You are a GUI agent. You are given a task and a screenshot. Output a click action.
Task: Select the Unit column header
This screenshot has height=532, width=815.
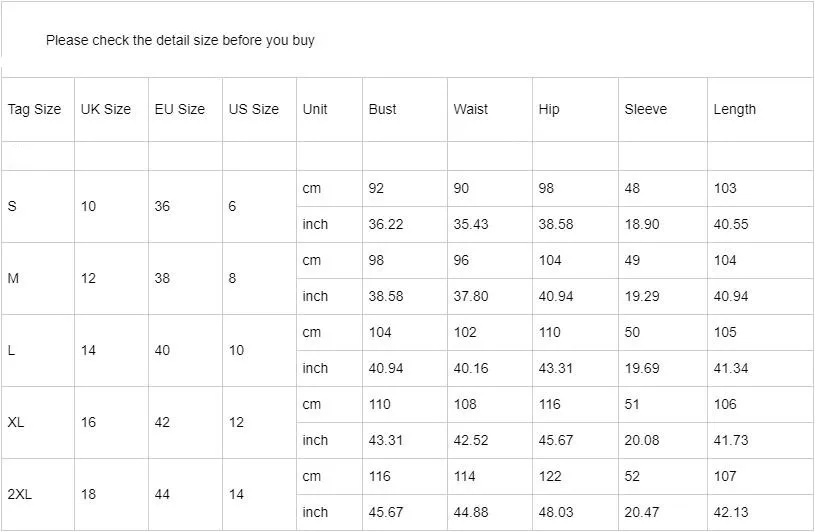tap(315, 109)
